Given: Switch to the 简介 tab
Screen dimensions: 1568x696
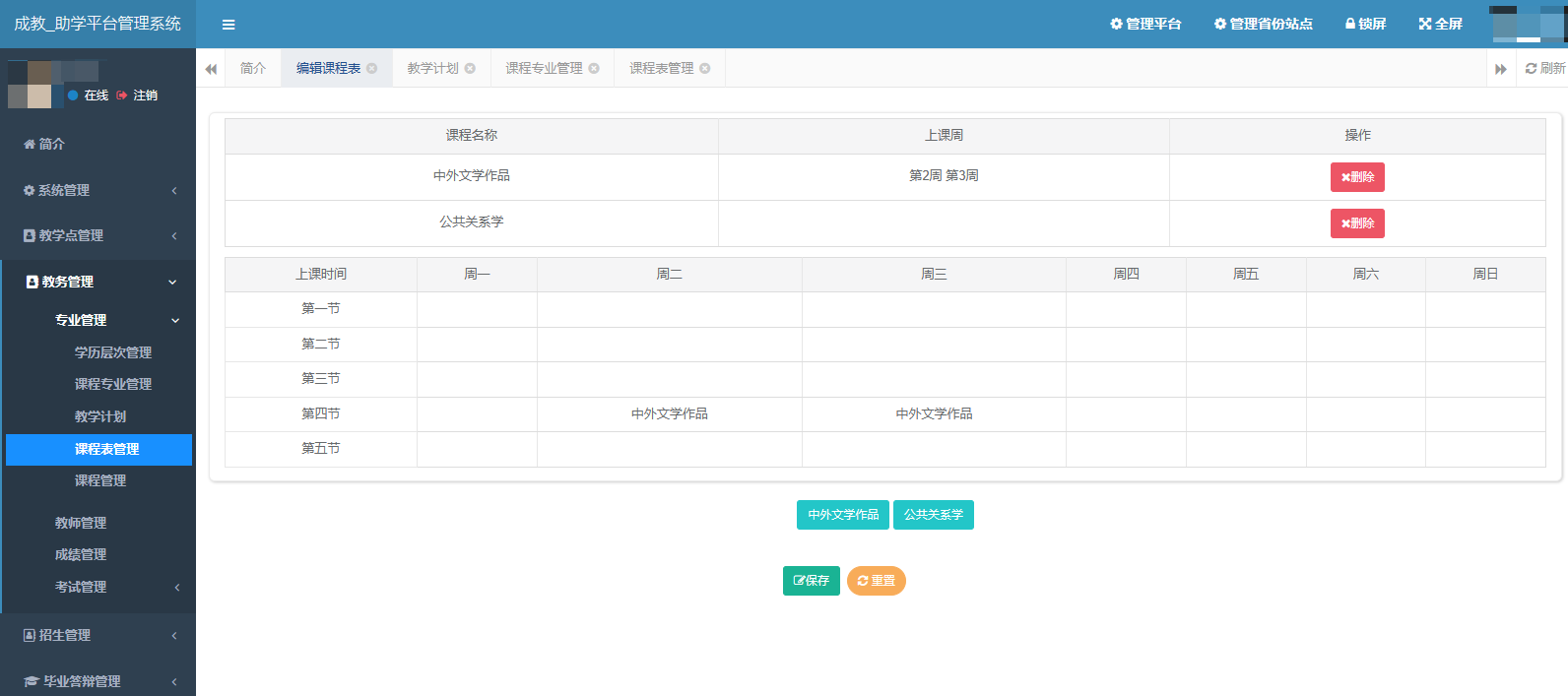Looking at the screenshot, I should click(x=253, y=68).
